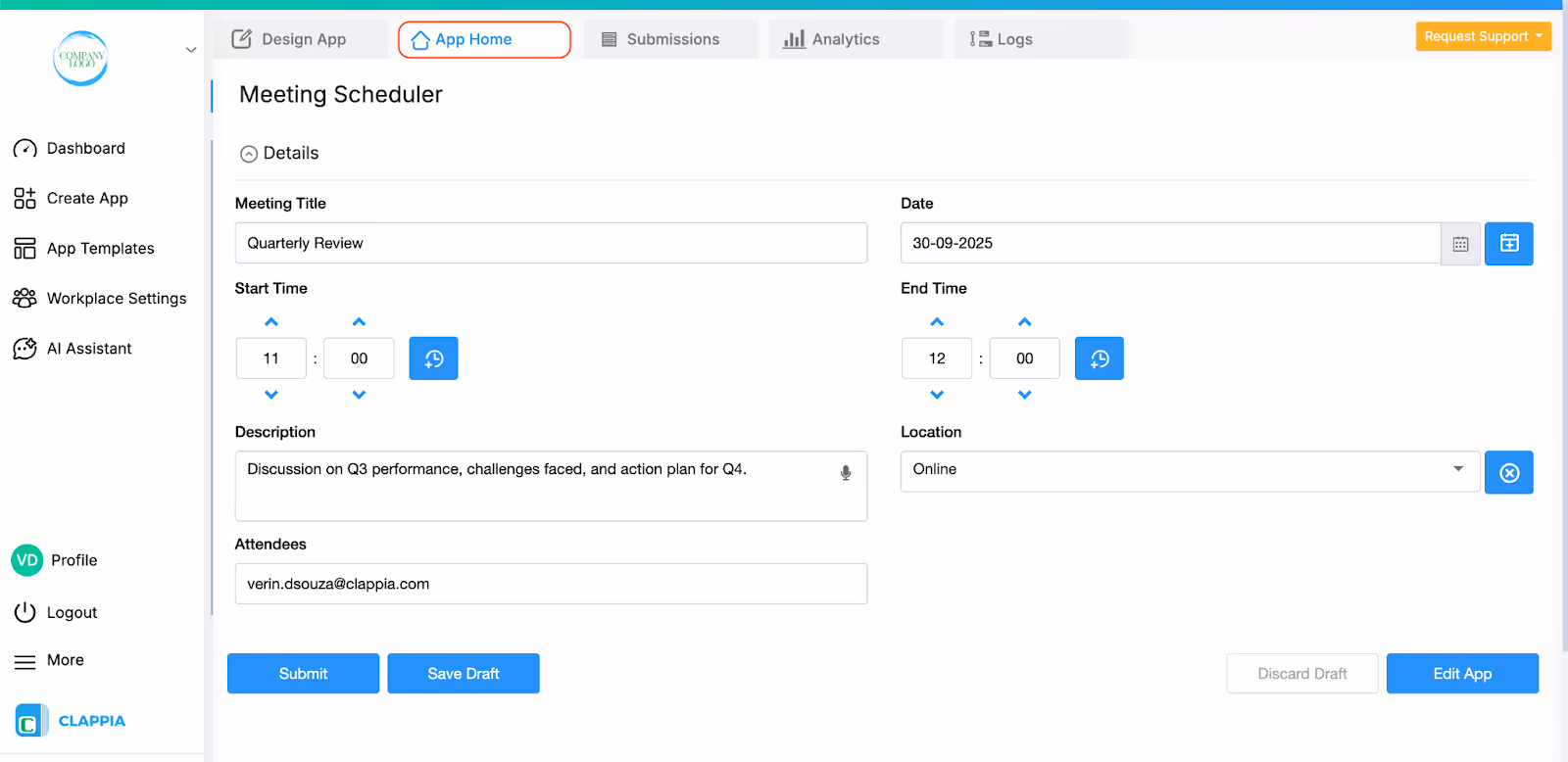Screen dimensions: 1568x762
Task: Click the Clappia logo
Action: pyautogui.click(x=71, y=721)
